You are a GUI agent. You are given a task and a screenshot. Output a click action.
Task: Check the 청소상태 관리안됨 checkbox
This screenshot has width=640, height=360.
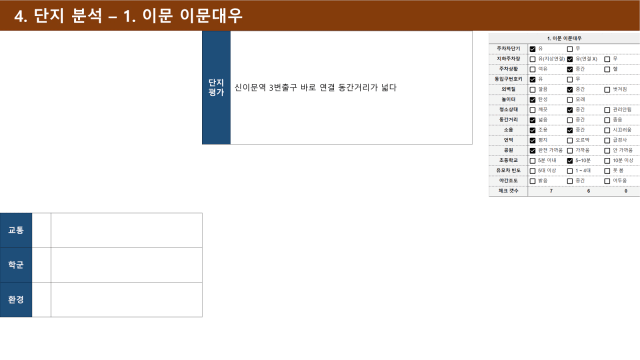[607, 110]
